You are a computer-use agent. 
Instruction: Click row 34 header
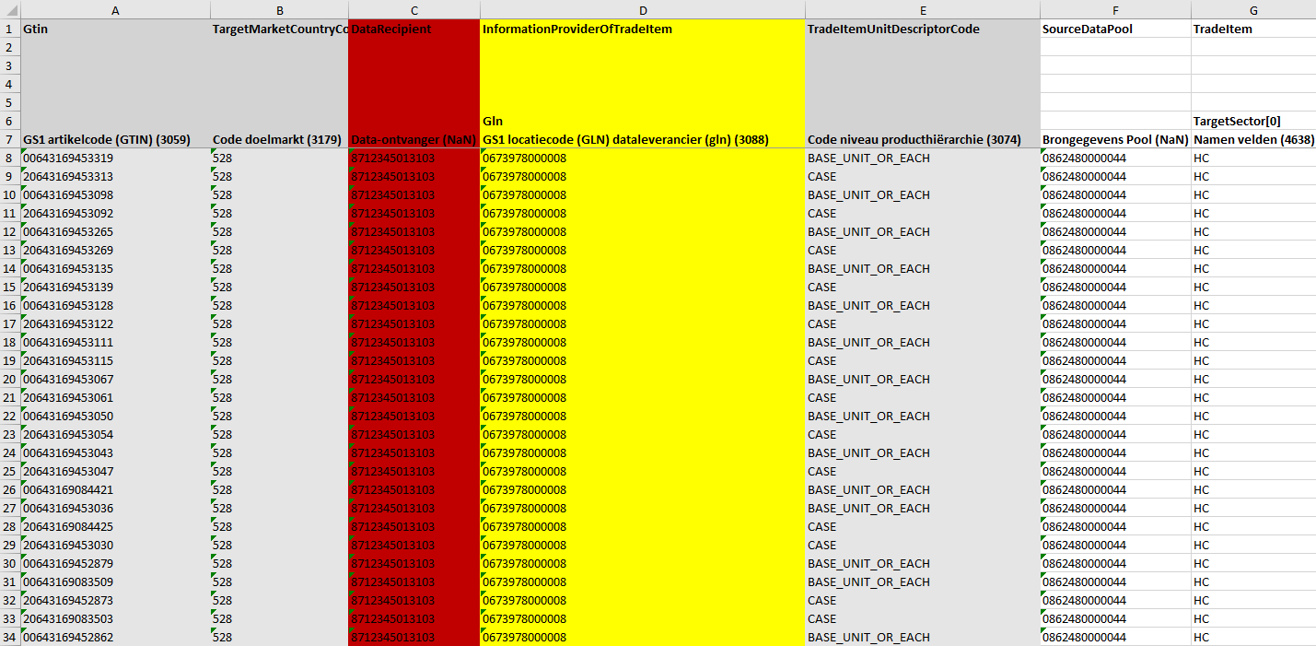pyautogui.click(x=10, y=637)
